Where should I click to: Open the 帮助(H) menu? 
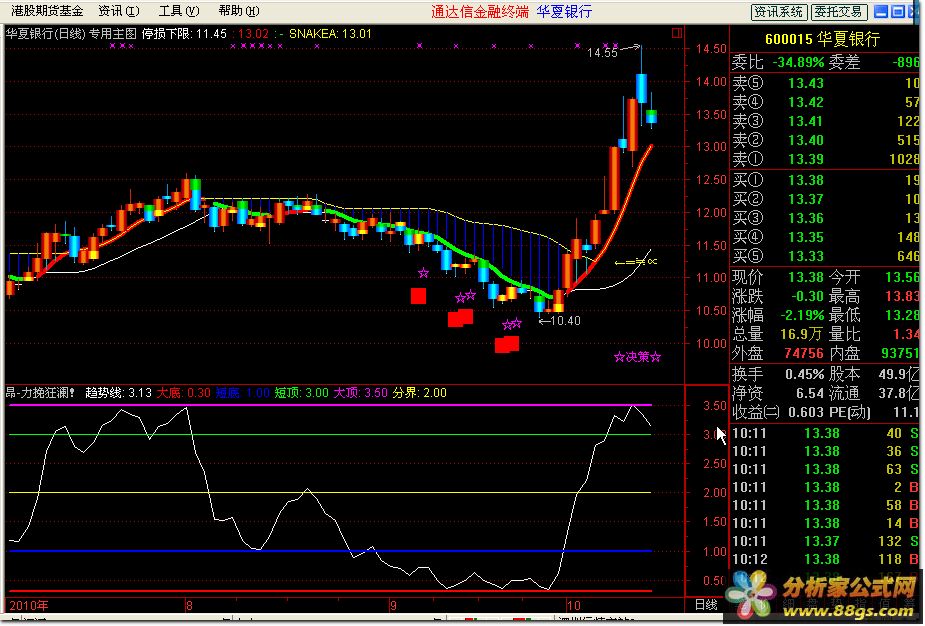click(238, 11)
